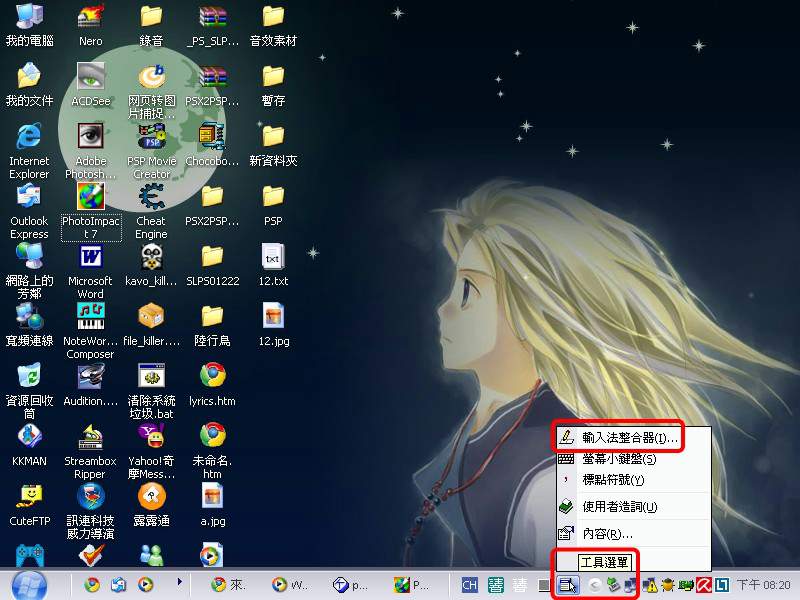Select the KKMAN desktop icon

pos(30,446)
